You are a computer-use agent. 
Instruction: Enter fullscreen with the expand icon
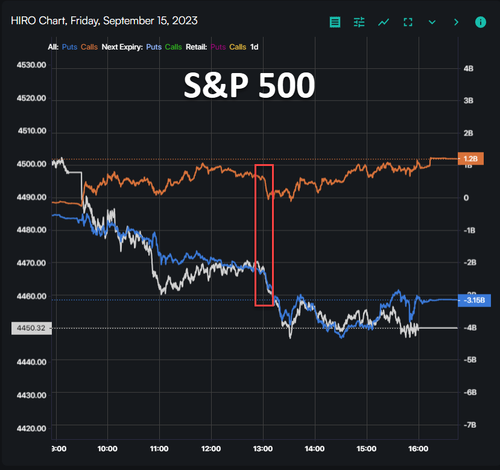pyautogui.click(x=408, y=22)
